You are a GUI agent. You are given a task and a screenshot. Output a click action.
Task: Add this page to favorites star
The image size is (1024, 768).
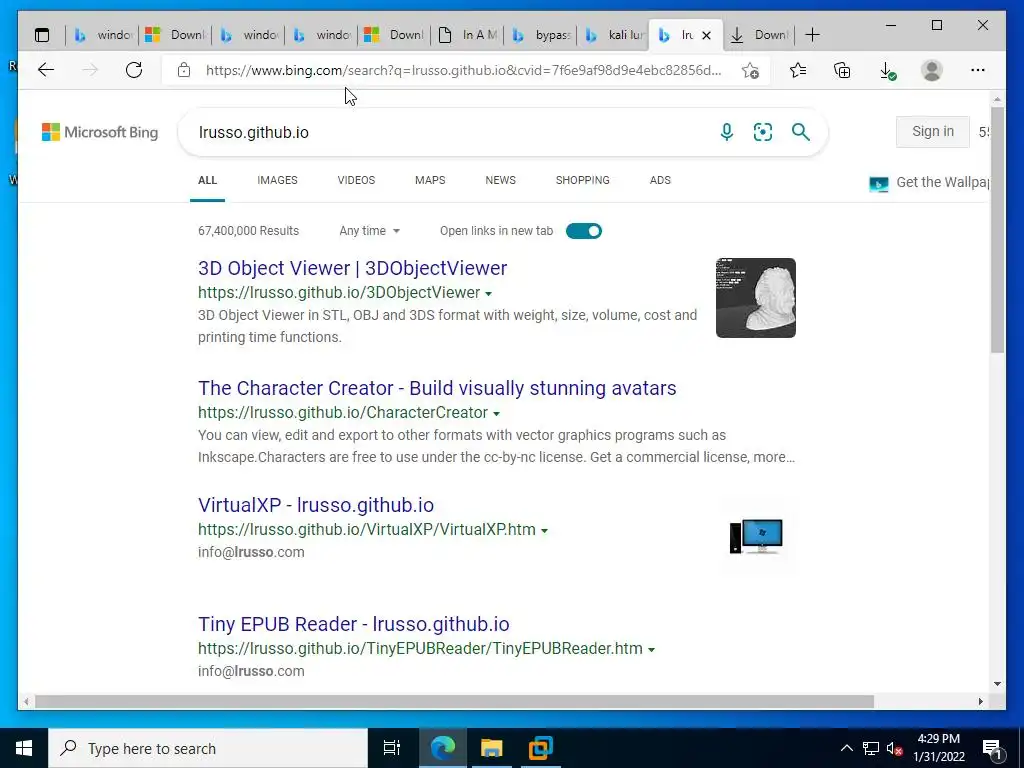[x=750, y=70]
